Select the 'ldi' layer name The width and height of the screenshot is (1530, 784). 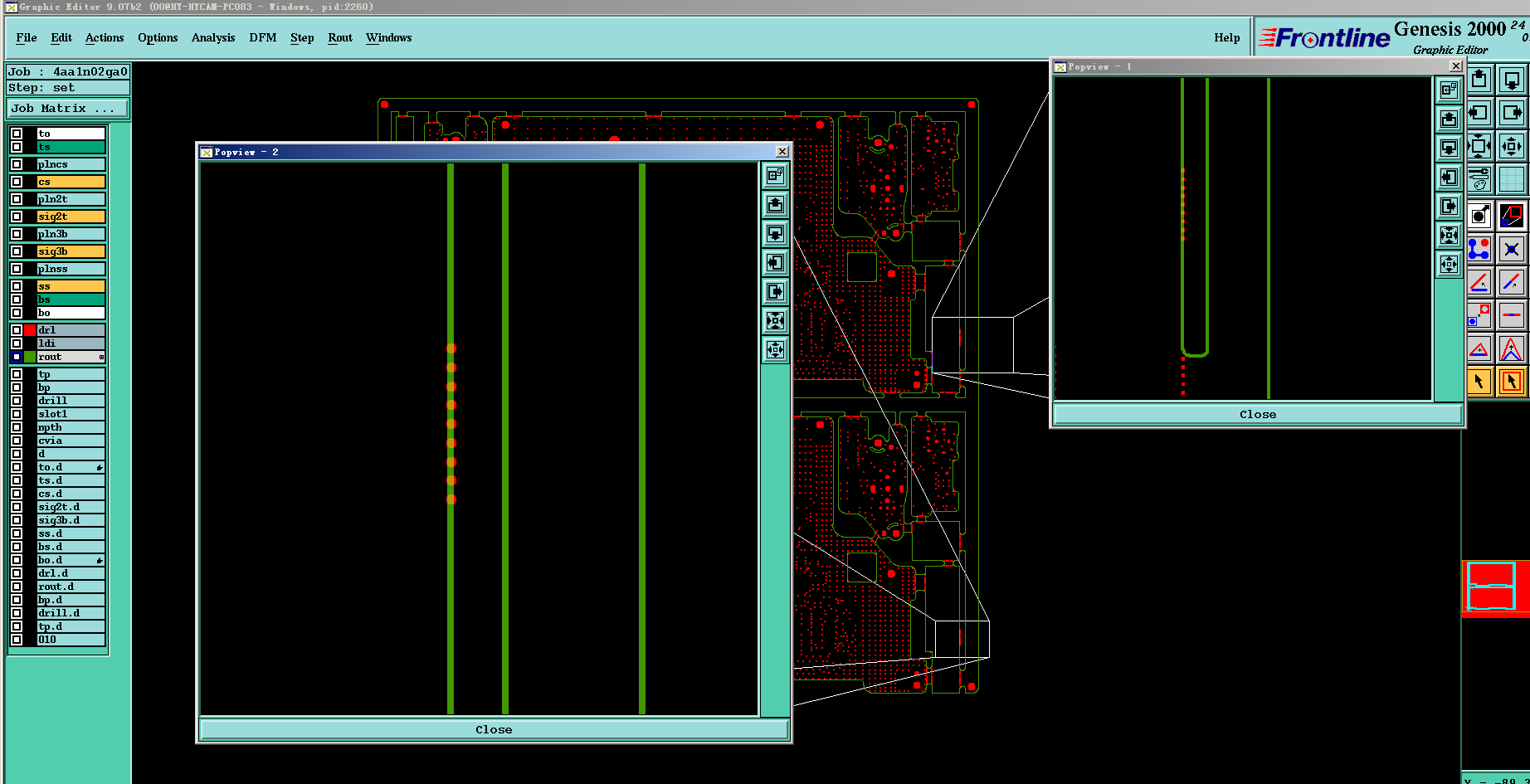point(71,343)
